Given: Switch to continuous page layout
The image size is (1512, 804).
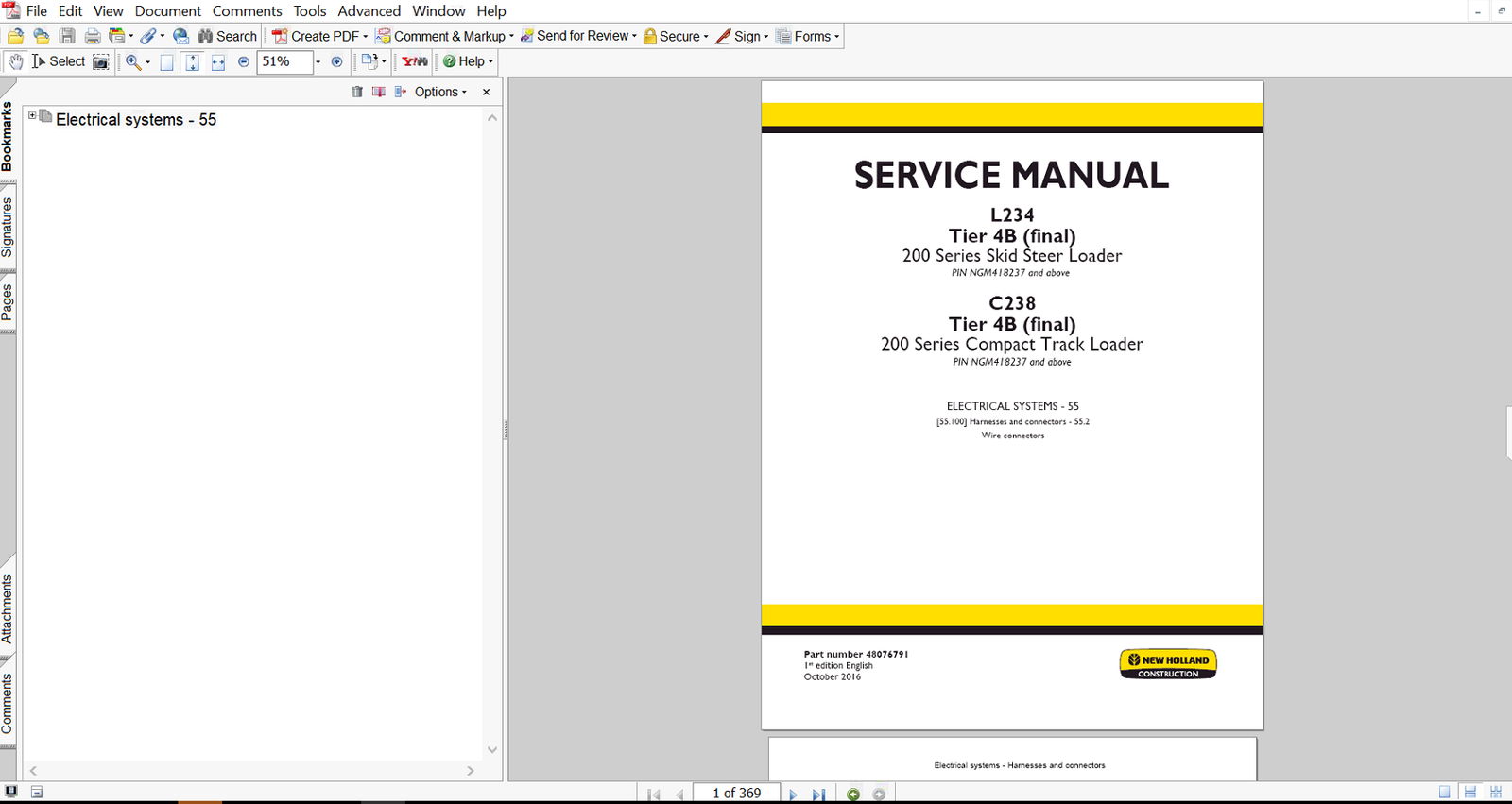Looking at the screenshot, I should [x=1469, y=792].
